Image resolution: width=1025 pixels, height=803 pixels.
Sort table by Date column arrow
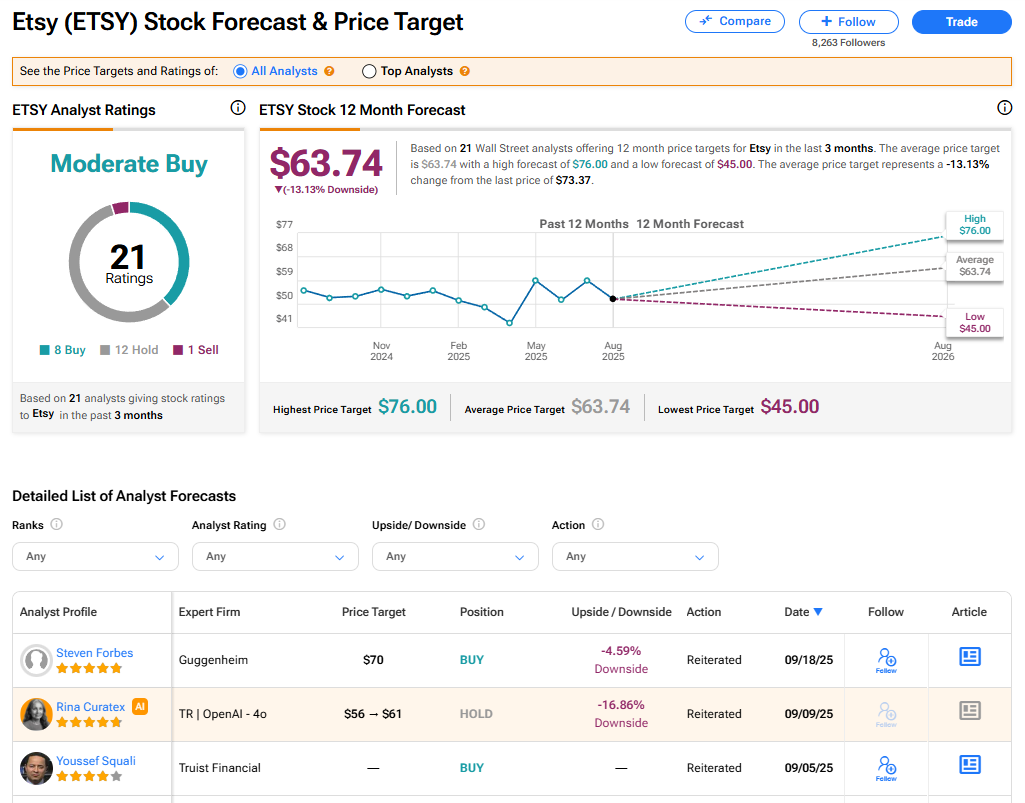tap(818, 612)
